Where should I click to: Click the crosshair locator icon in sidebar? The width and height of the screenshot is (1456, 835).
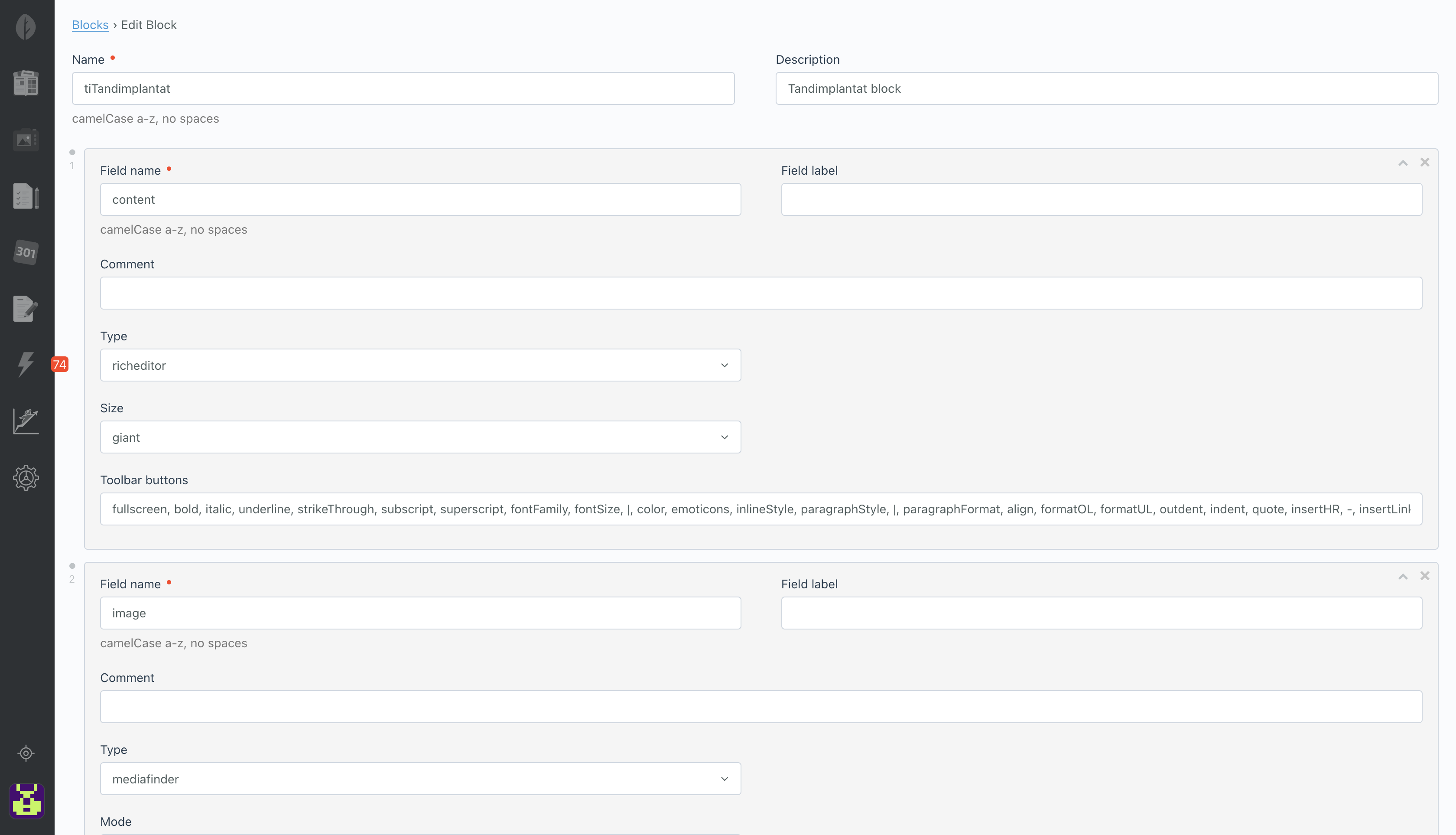(x=25, y=753)
